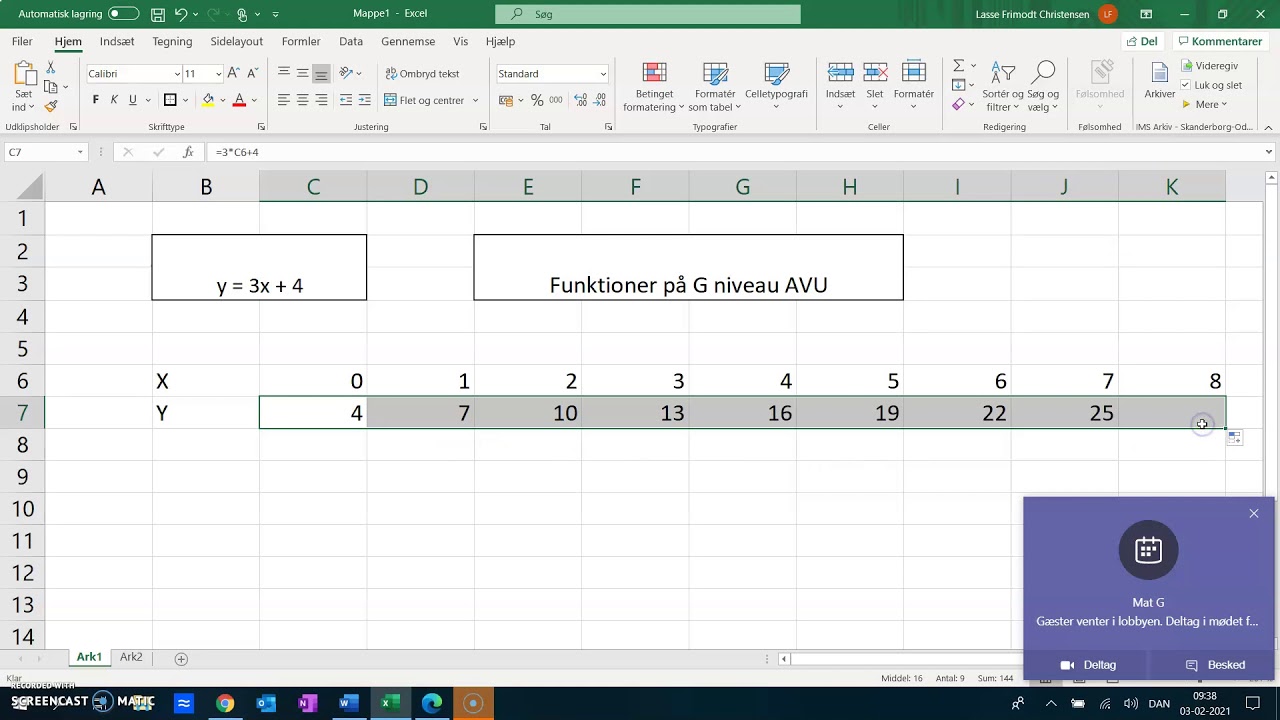
Task: Open the Betinget formatering dropdown
Action: point(654,87)
